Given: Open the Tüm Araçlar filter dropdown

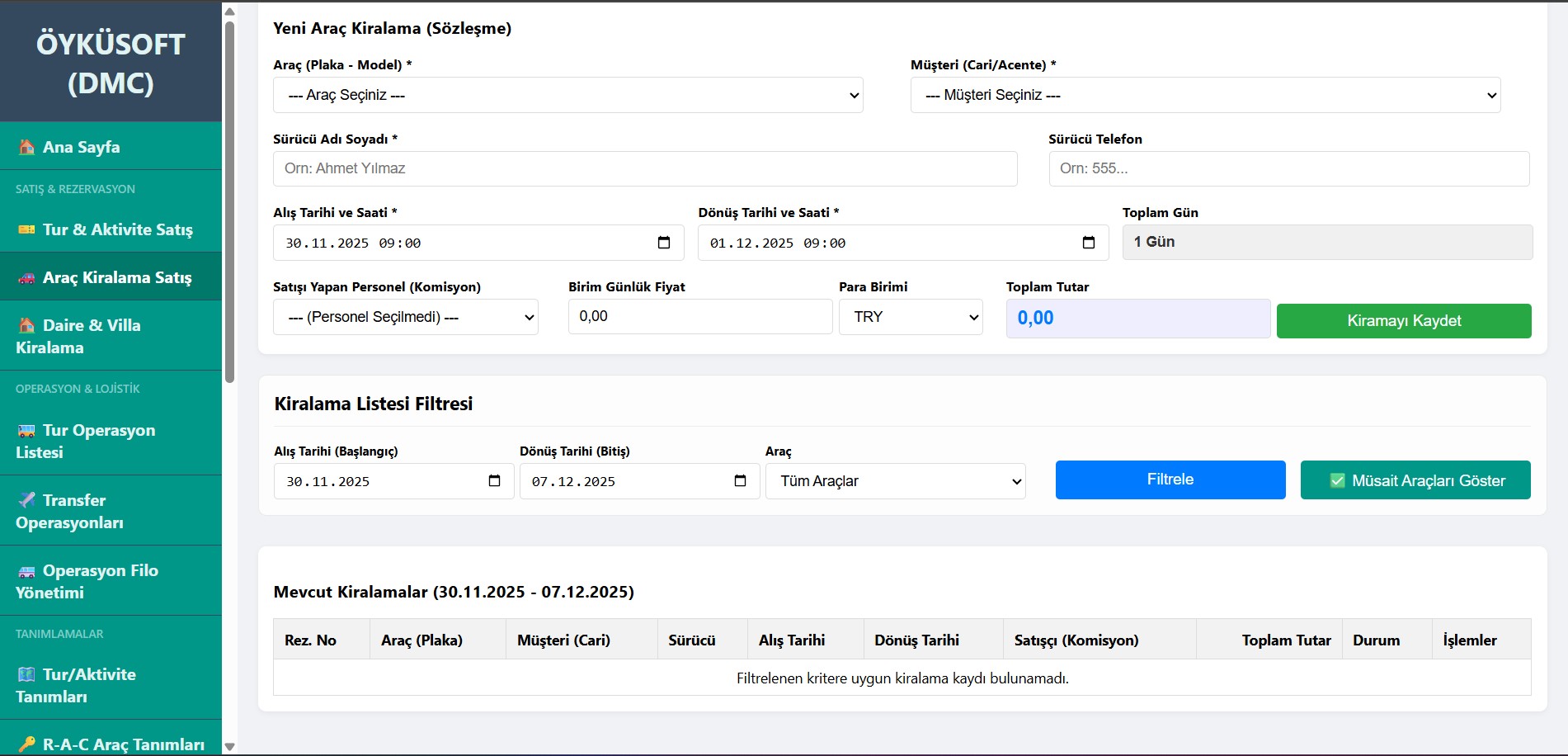Looking at the screenshot, I should click(x=895, y=481).
